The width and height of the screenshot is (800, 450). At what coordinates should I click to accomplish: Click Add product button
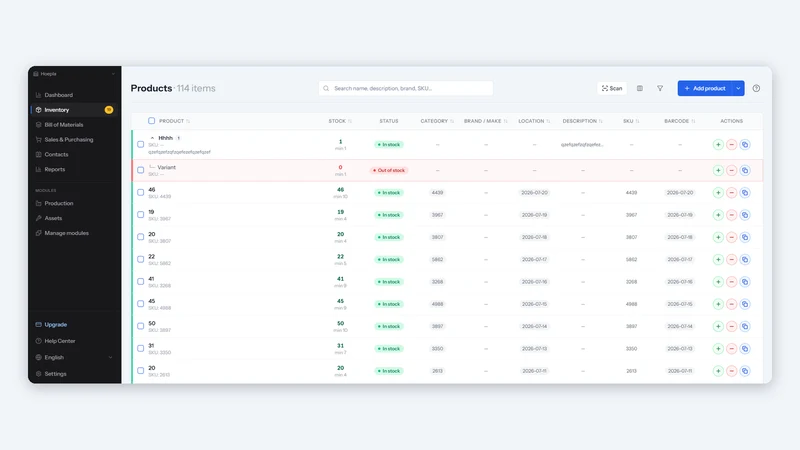click(x=705, y=88)
